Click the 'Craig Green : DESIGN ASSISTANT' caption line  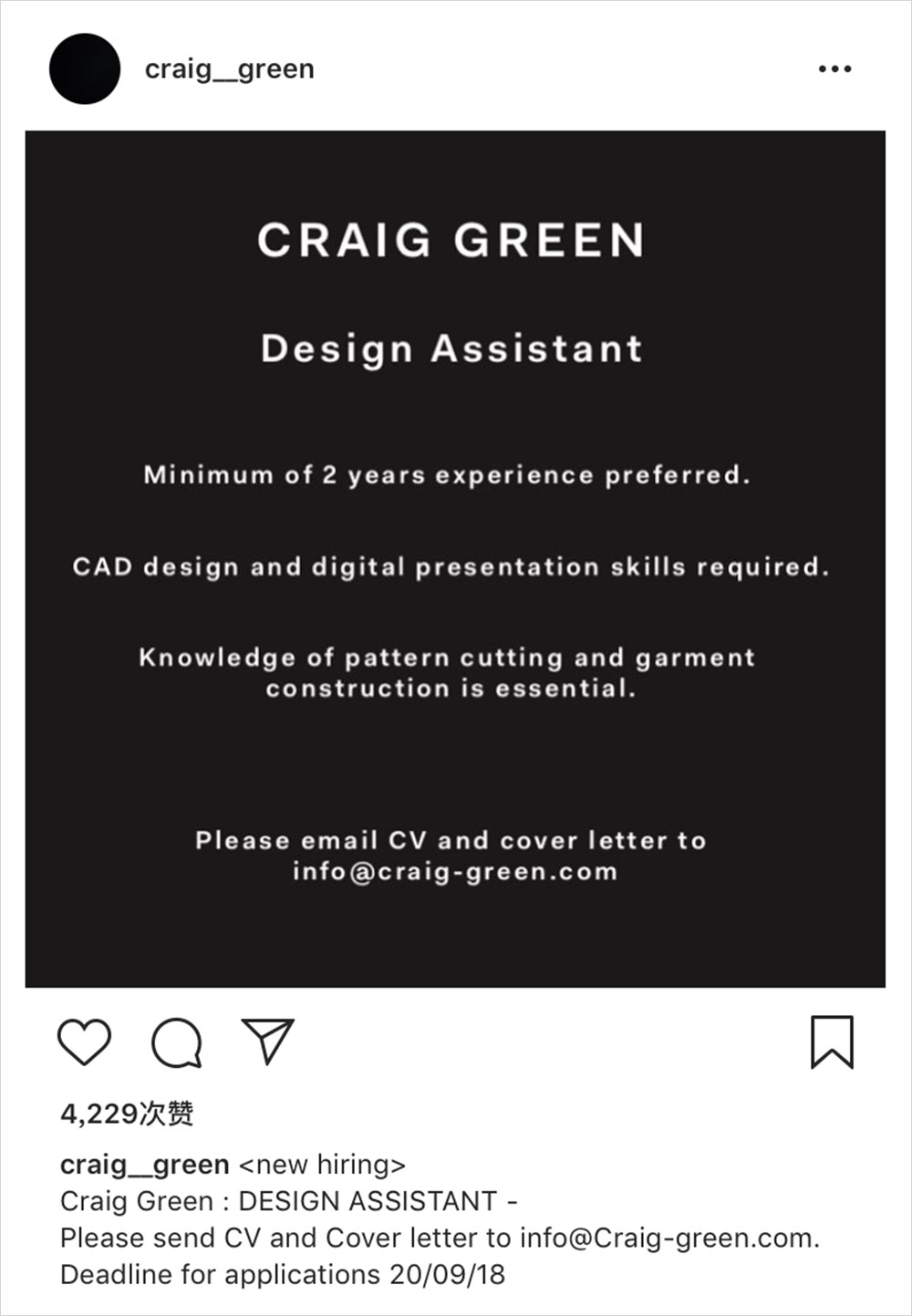pyautogui.click(x=288, y=1201)
